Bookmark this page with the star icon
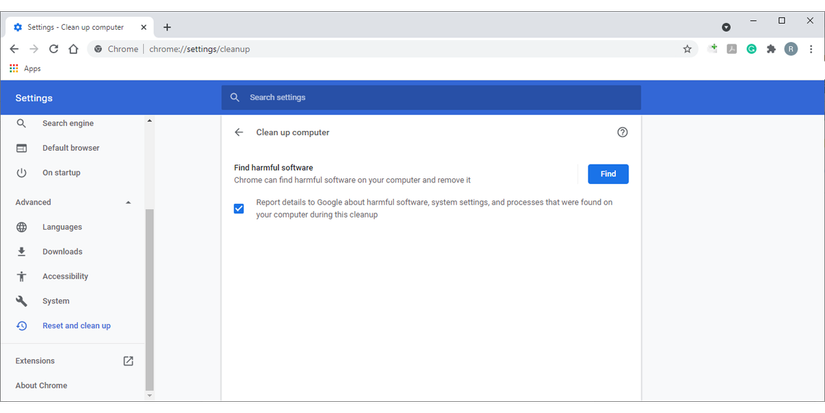 click(x=687, y=49)
